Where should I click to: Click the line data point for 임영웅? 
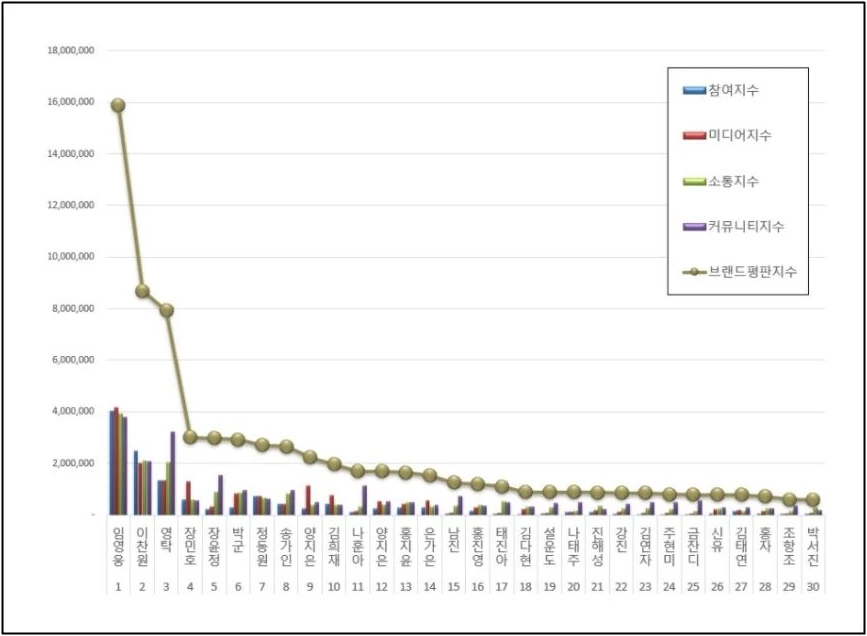[x=118, y=105]
